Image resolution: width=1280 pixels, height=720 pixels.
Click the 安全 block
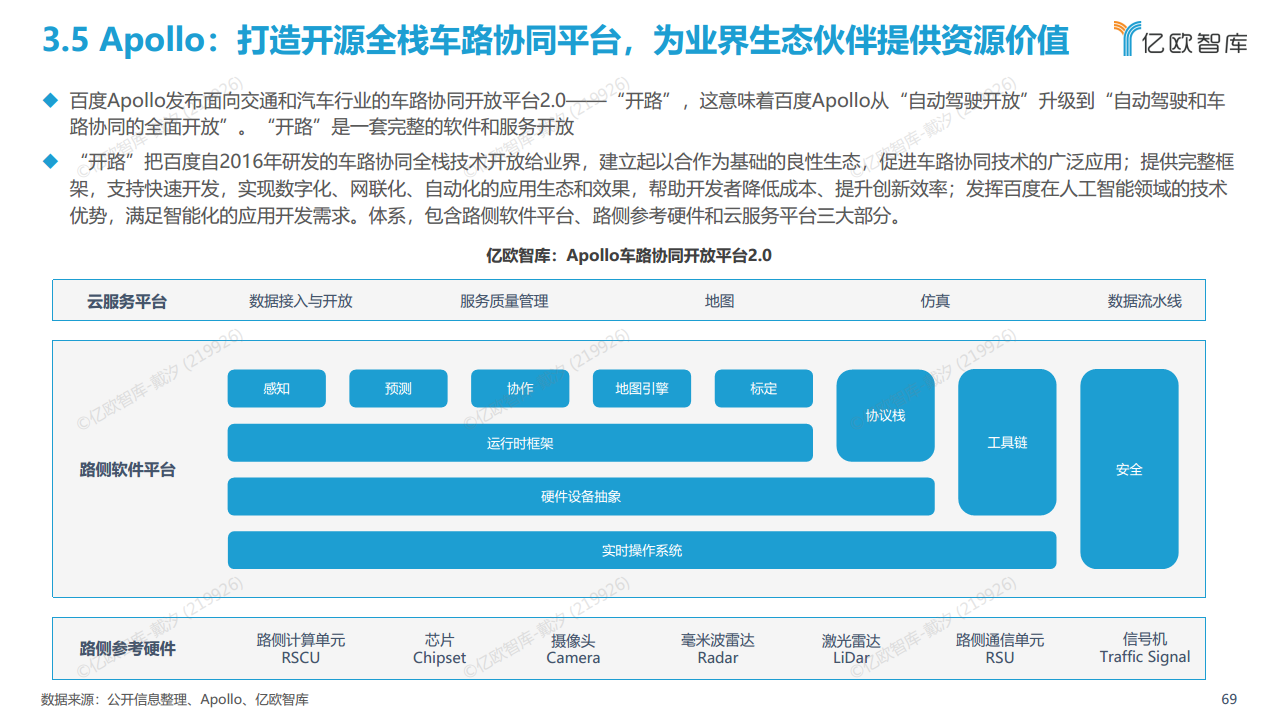pyautogui.click(x=1129, y=469)
